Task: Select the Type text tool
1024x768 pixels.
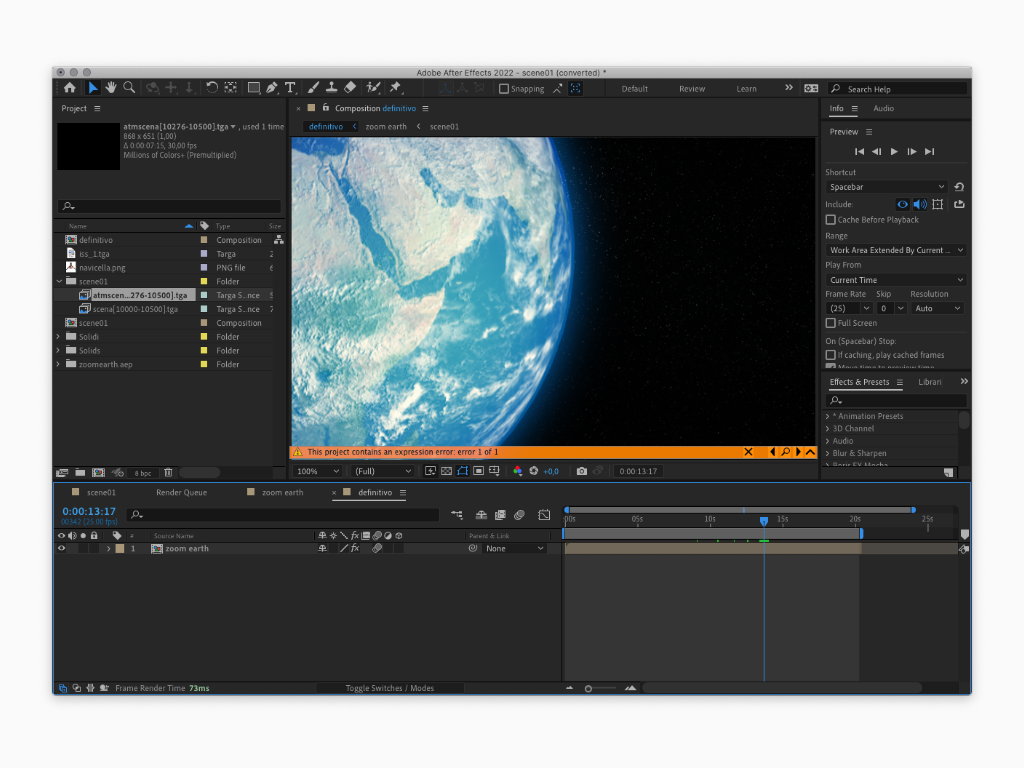Action: (290, 88)
